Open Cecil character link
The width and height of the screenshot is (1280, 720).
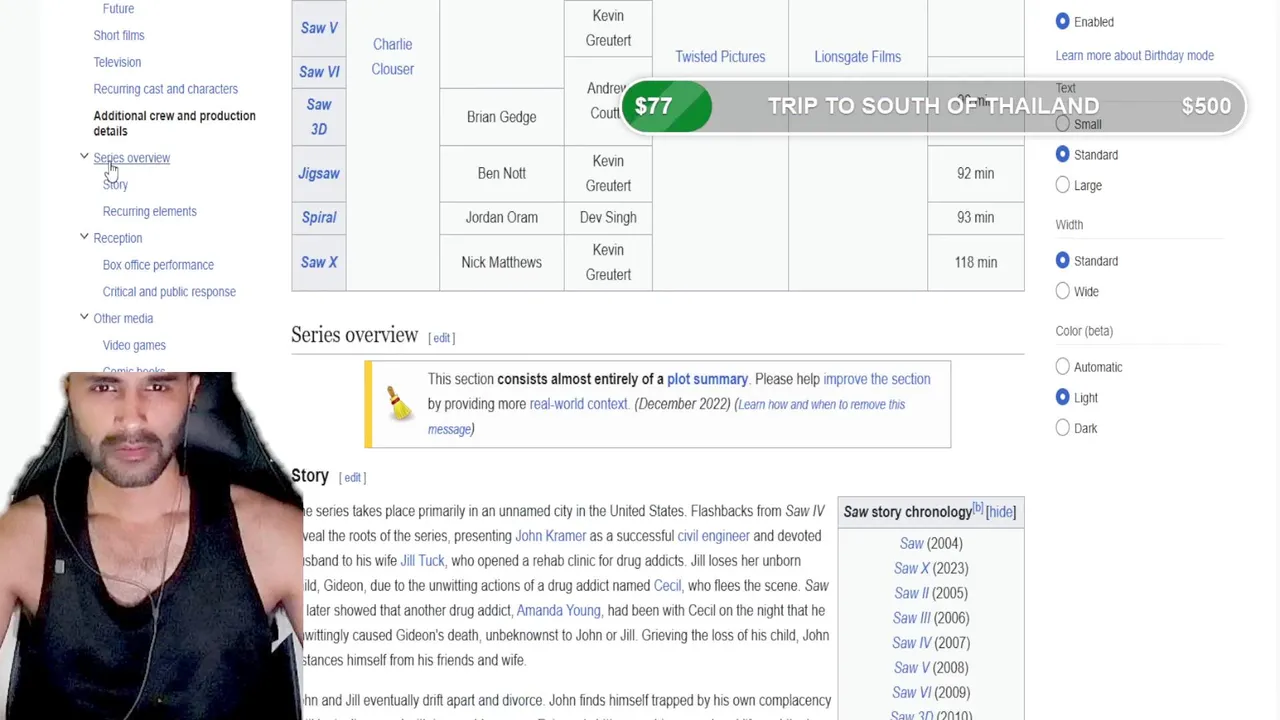[x=667, y=586]
